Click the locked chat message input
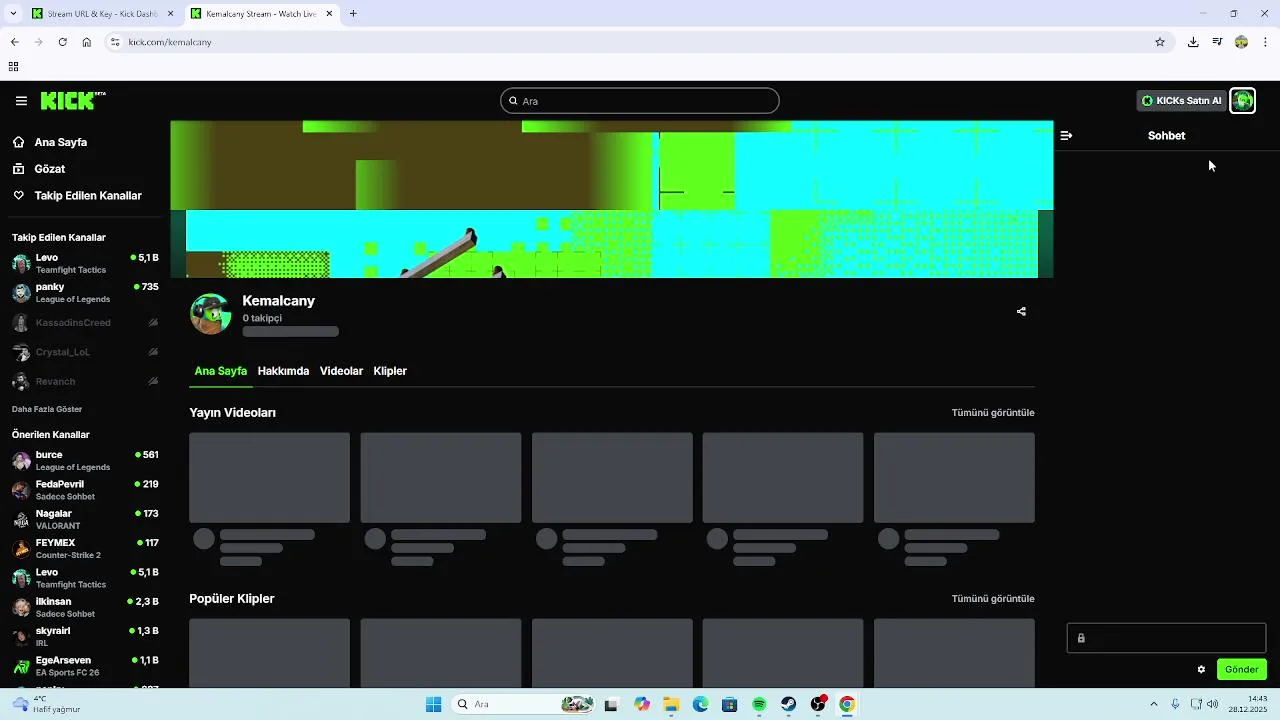The image size is (1280, 720). [1166, 638]
